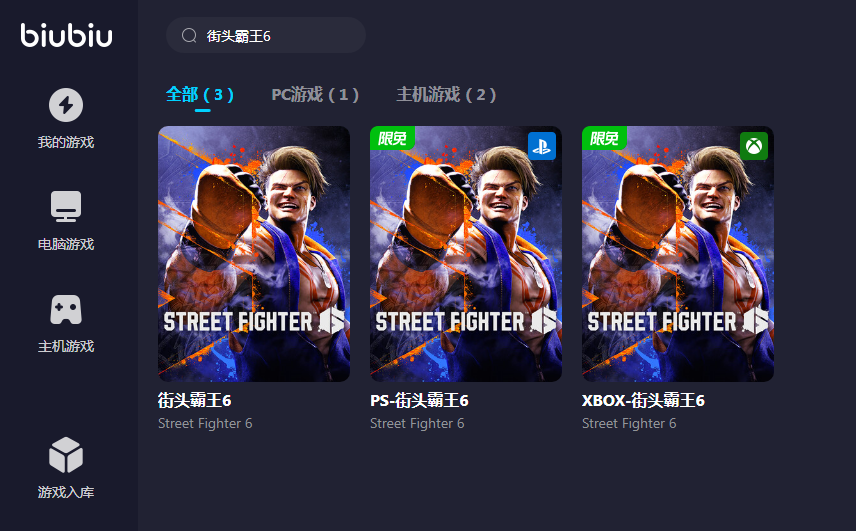Open 主机游戏 gamepad icon

pyautogui.click(x=66, y=309)
